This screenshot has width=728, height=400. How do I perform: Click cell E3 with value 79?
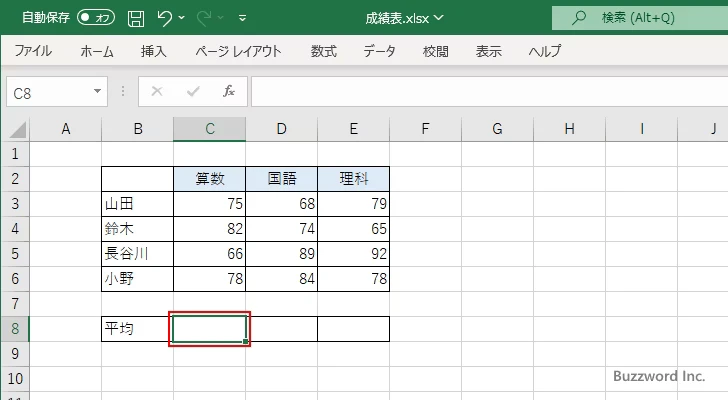coord(353,204)
